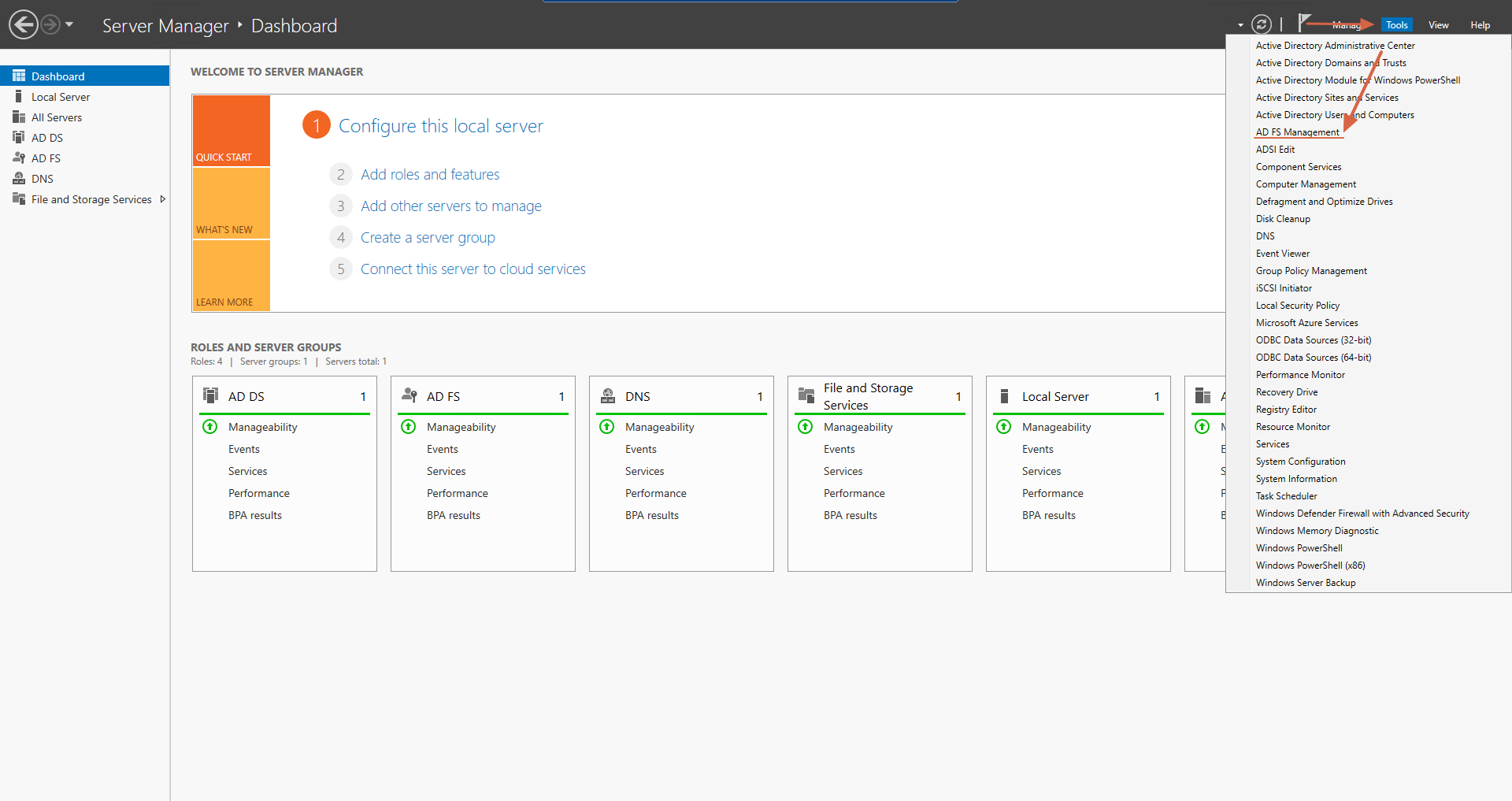Select Group Policy Management menu entry
The height and width of the screenshot is (801, 1512).
(x=1311, y=271)
